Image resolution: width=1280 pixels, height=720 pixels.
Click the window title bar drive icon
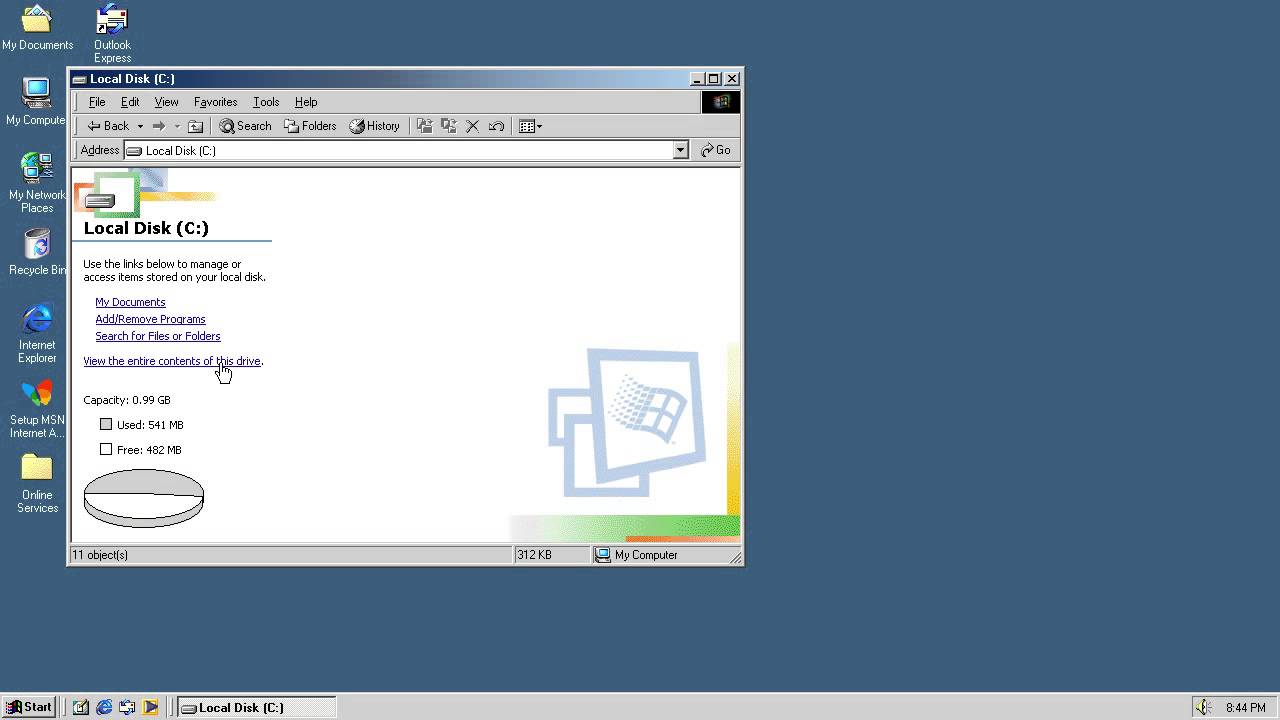point(79,79)
